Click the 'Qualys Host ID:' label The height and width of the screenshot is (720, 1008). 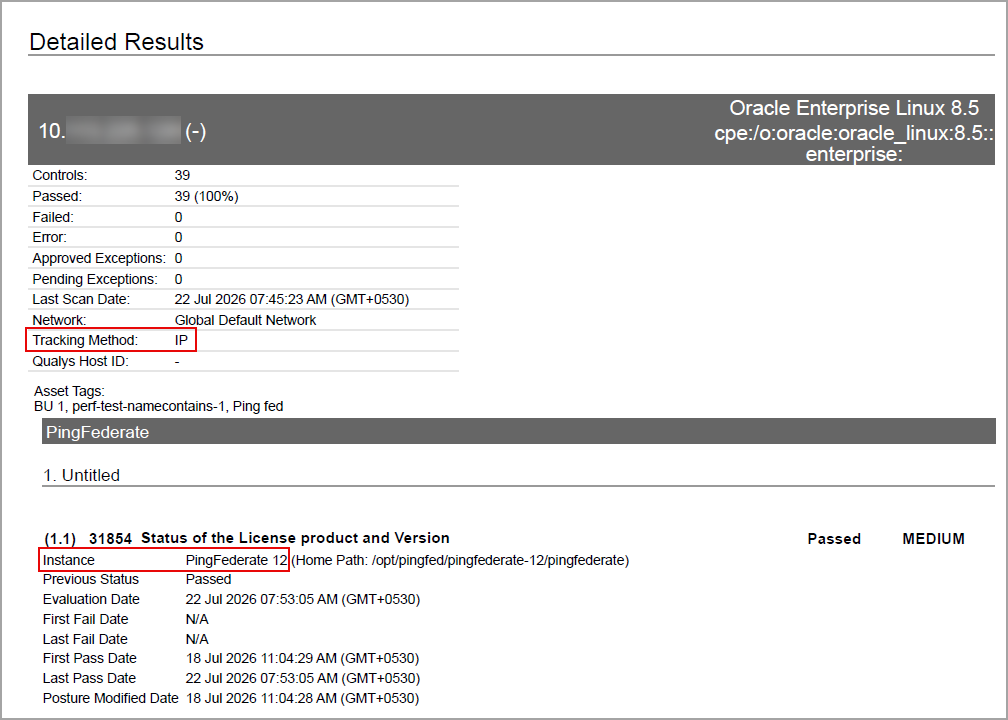pos(80,361)
